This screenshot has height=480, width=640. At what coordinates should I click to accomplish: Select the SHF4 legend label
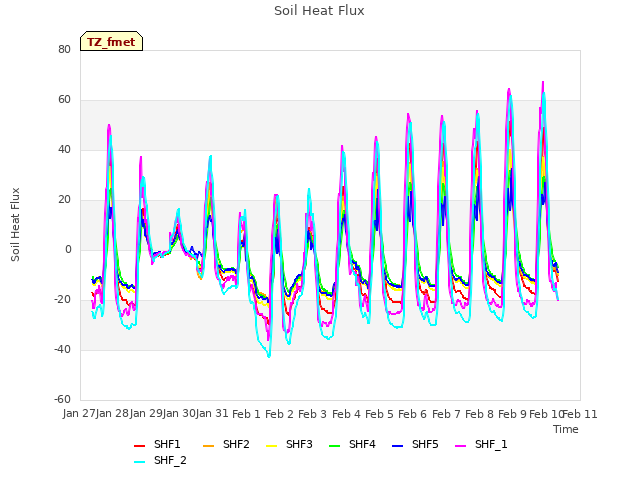(x=362, y=444)
